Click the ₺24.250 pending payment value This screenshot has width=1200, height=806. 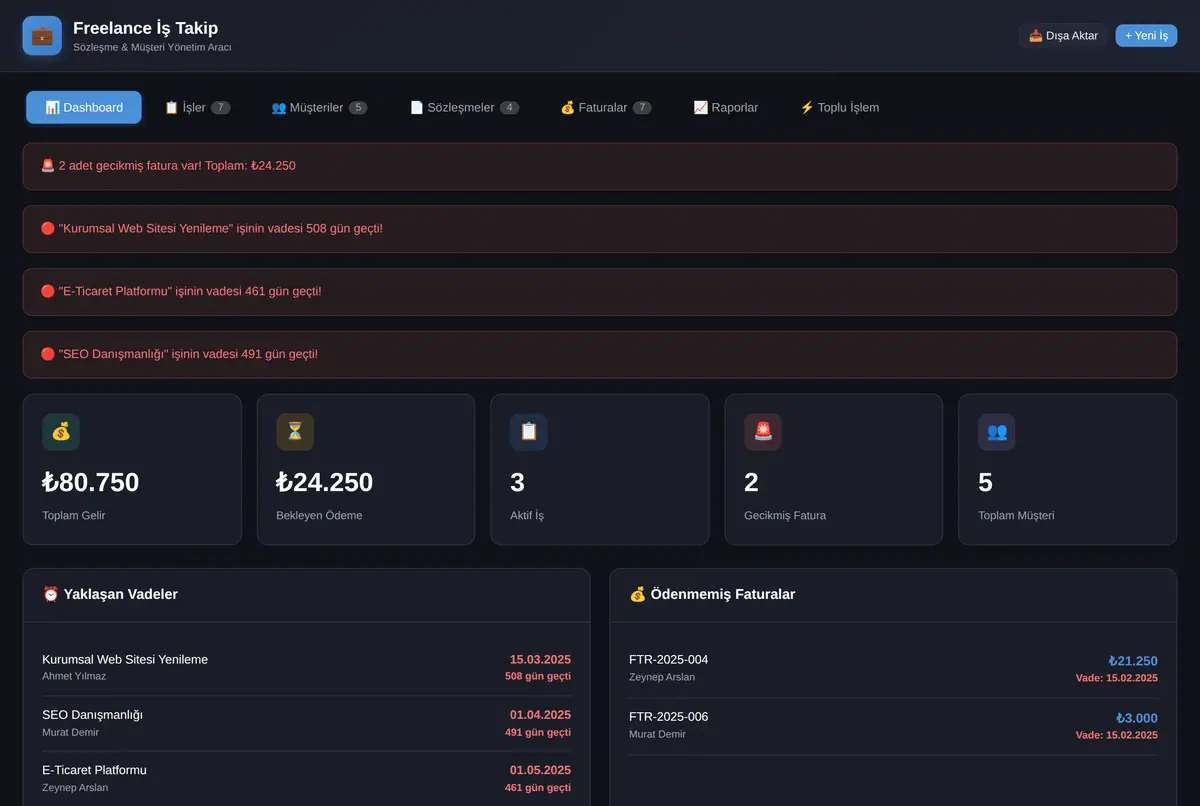[325, 482]
